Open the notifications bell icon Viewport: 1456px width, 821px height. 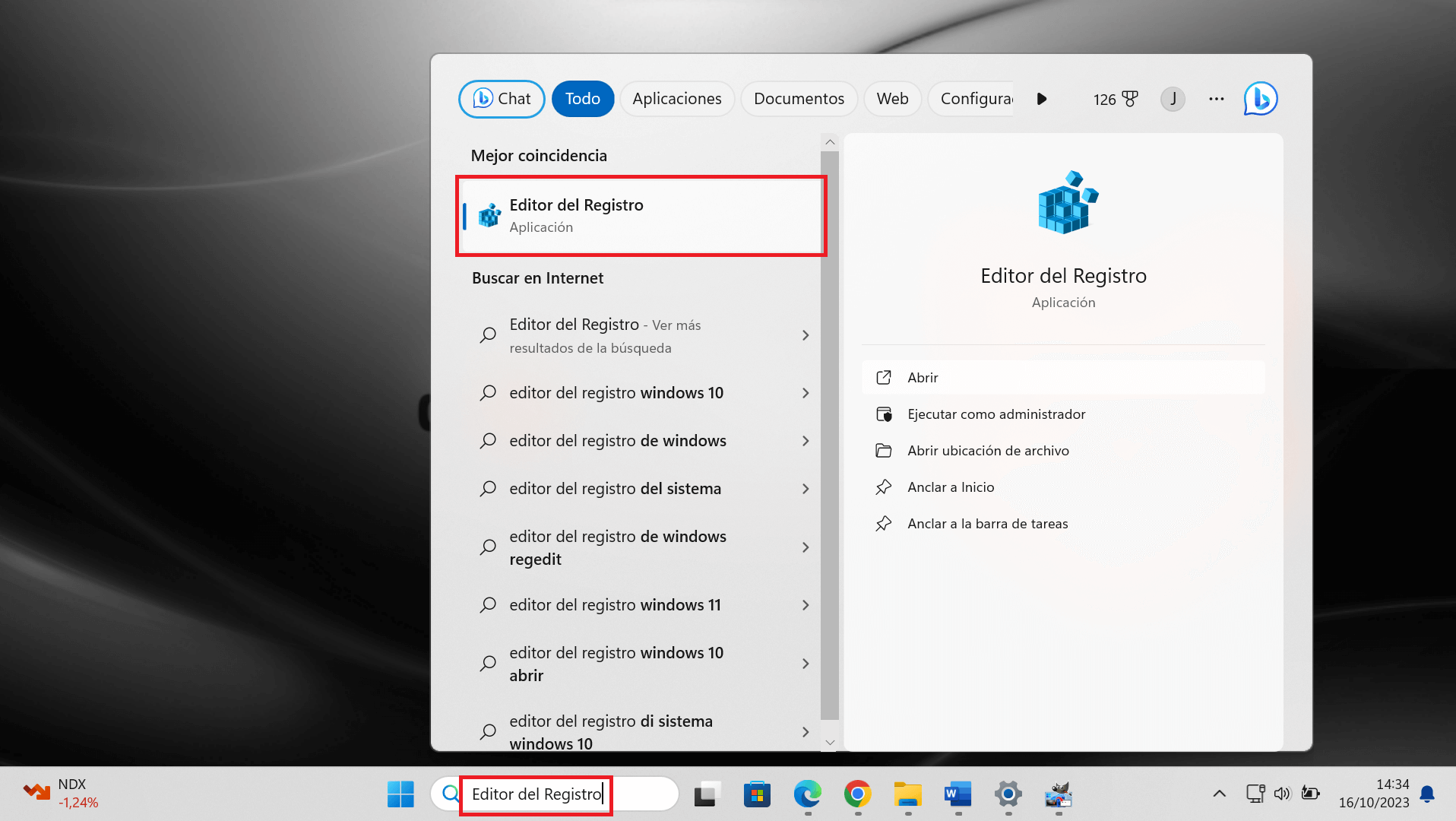pyautogui.click(x=1427, y=794)
